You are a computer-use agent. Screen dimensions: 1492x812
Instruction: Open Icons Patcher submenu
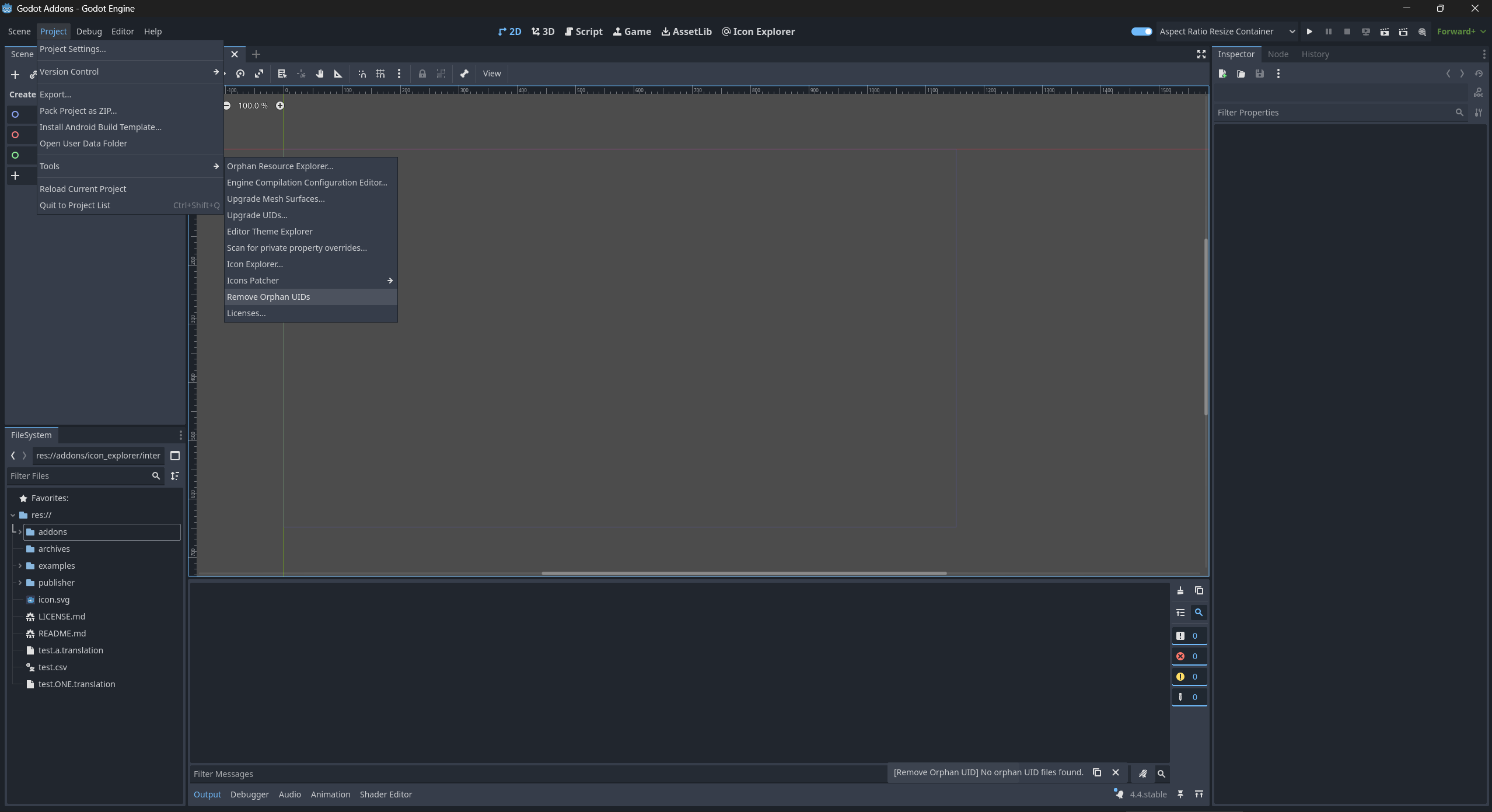tap(311, 281)
